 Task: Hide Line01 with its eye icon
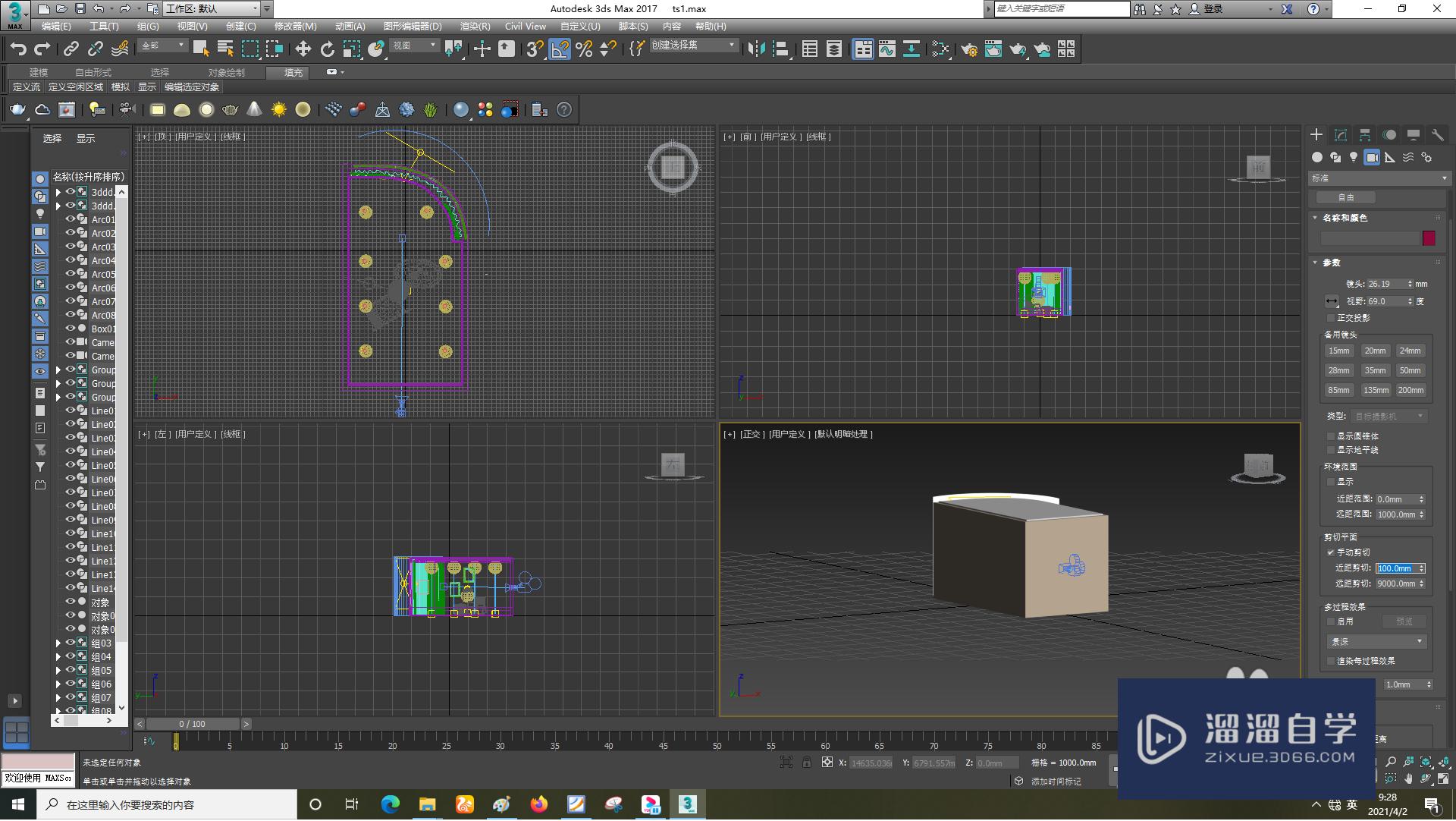[70, 410]
